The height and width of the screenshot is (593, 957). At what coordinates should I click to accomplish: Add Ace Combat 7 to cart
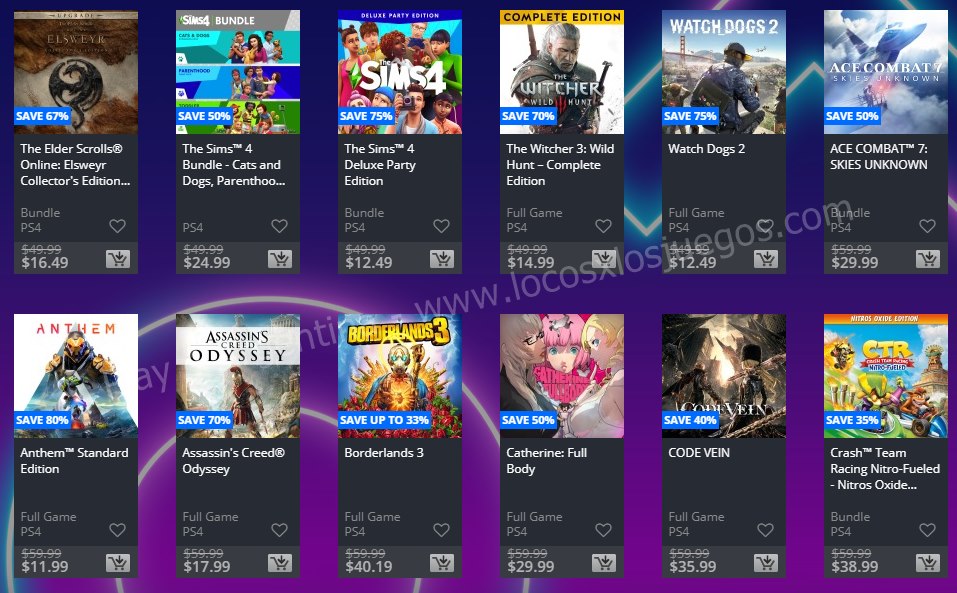click(928, 259)
